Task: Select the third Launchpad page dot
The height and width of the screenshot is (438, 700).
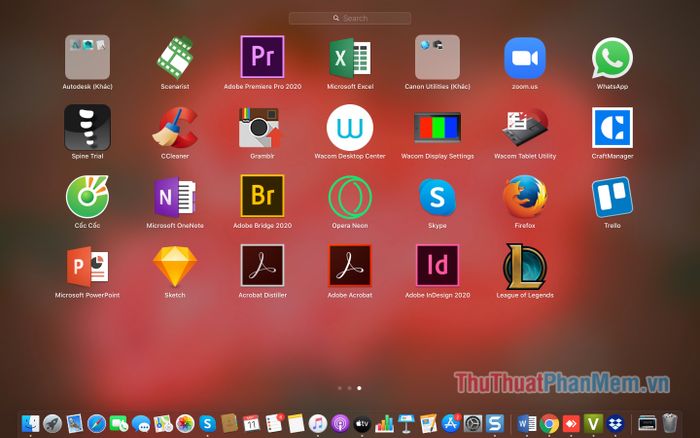Action: (359, 388)
